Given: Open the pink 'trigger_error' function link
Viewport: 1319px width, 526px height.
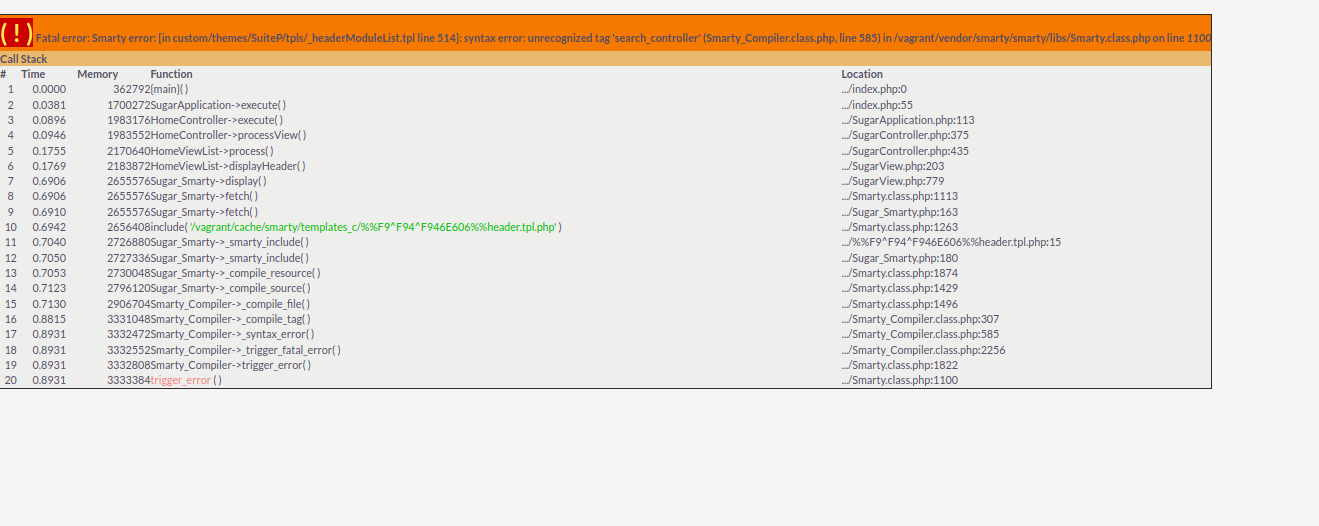Looking at the screenshot, I should 181,380.
